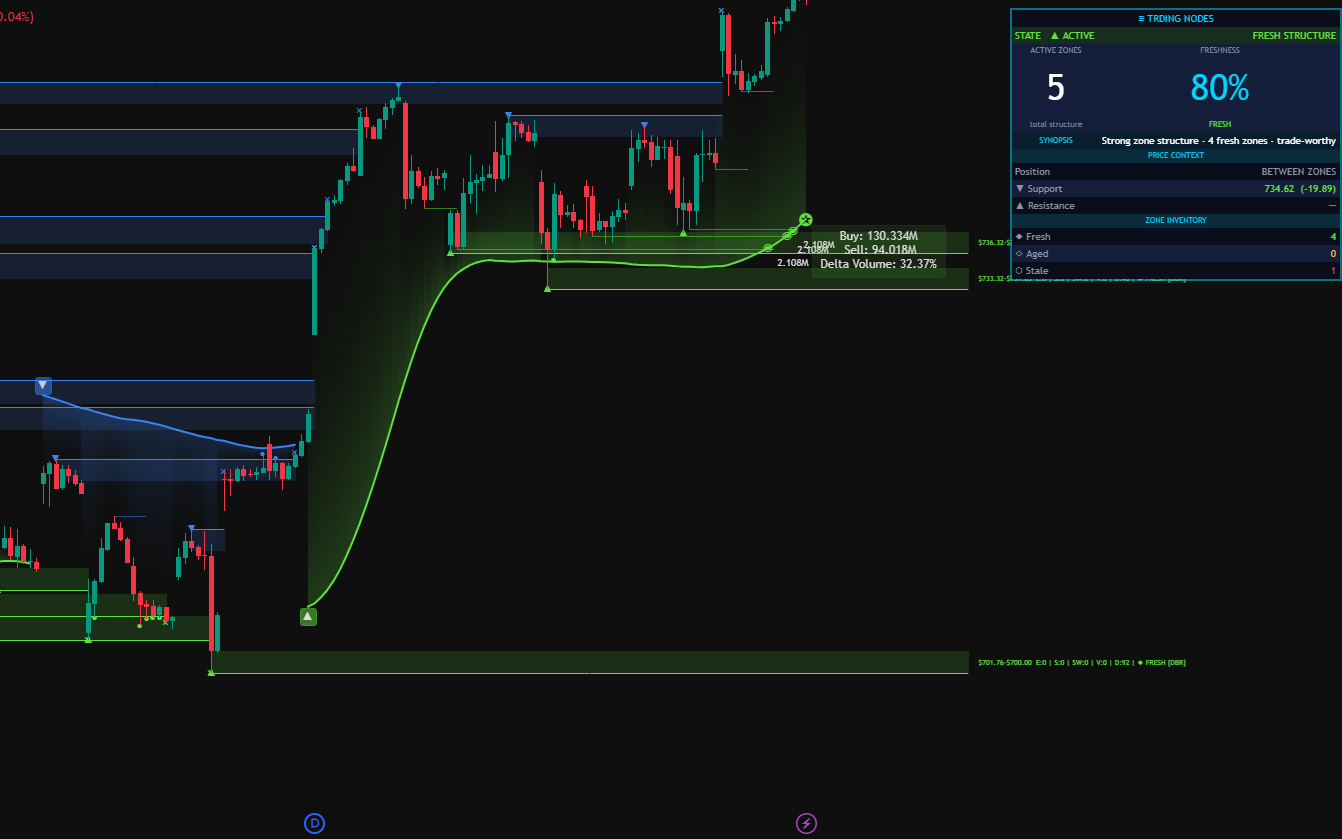The image size is (1342, 839).
Task: Click the purple lightning bolt event marker
Action: [806, 824]
